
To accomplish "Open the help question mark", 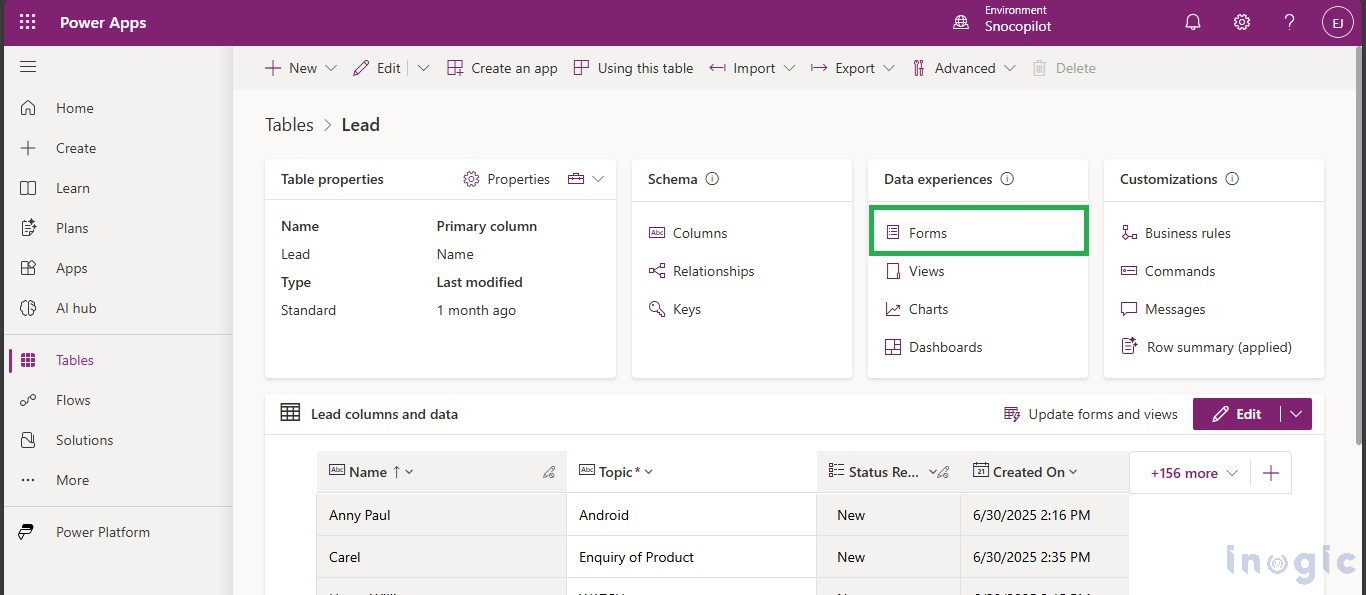I will pyautogui.click(x=1290, y=22).
